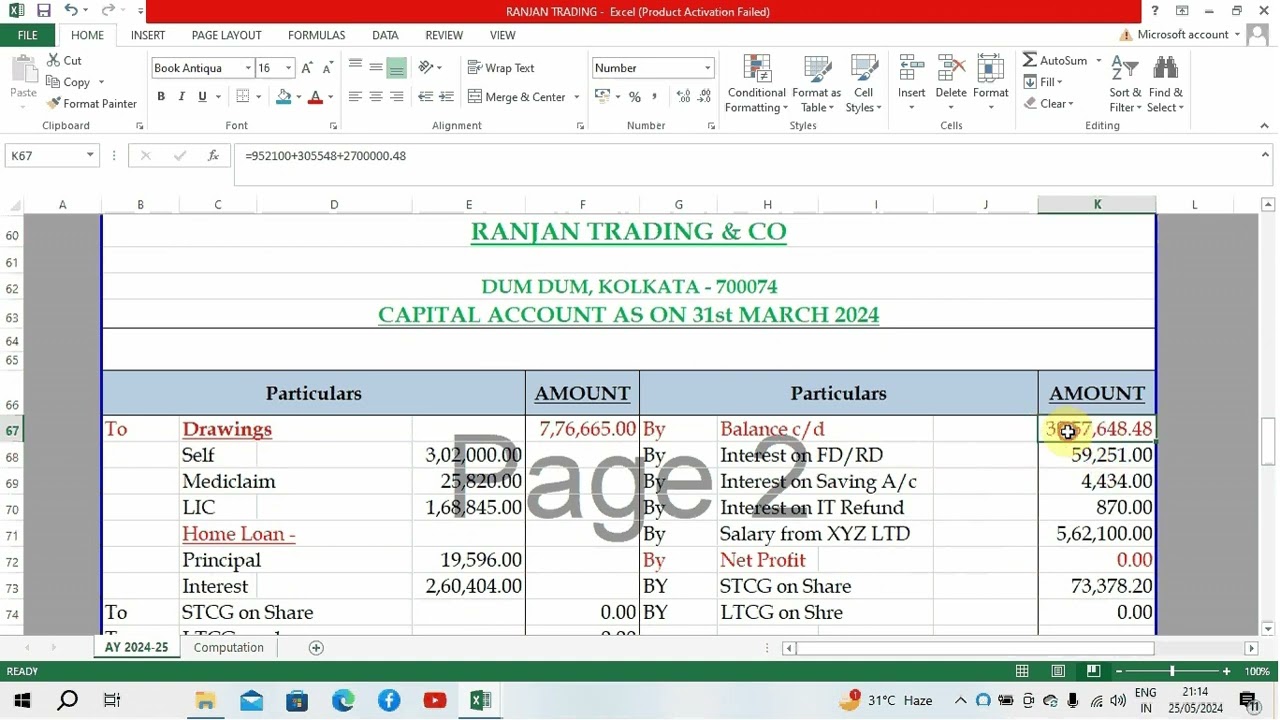Switch to the FORMULAS tab
Viewport: 1280px width, 720px height.
(317, 35)
